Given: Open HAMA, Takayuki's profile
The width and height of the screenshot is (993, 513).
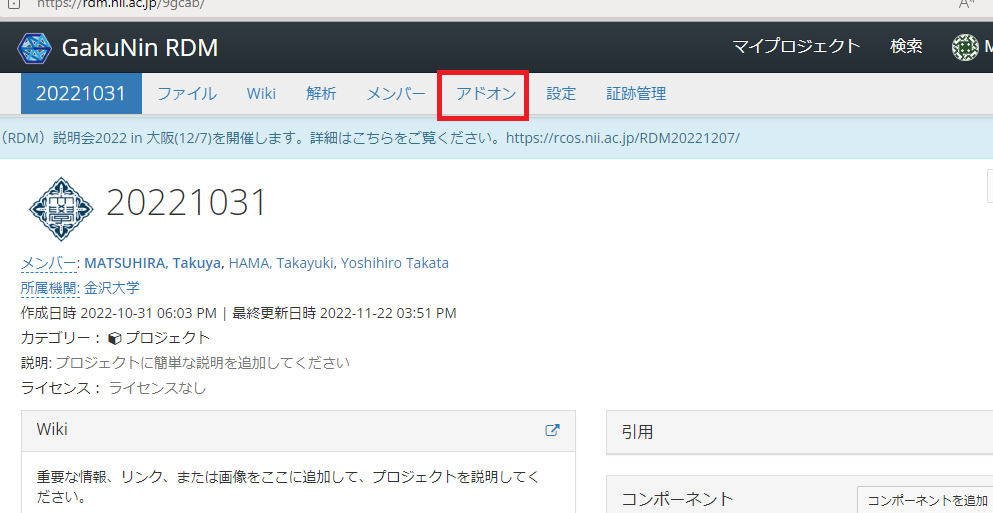Looking at the screenshot, I should 281,263.
